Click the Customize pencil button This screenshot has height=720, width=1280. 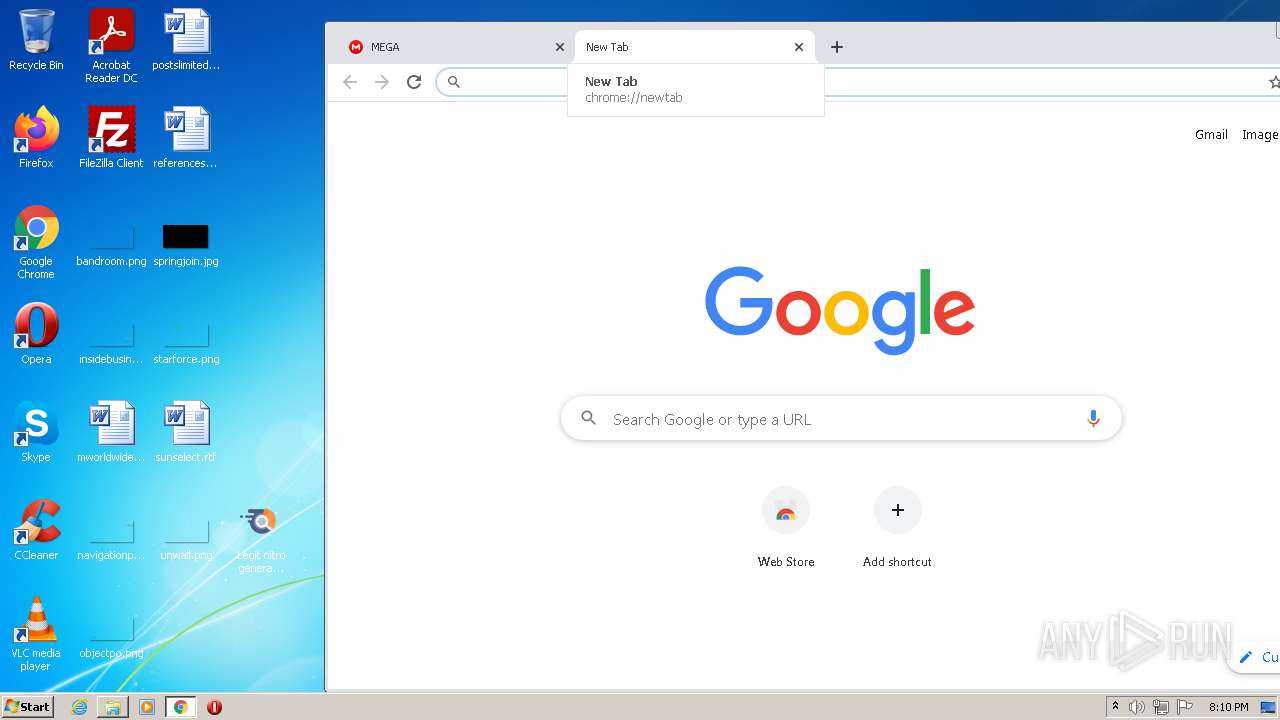(x=1255, y=657)
